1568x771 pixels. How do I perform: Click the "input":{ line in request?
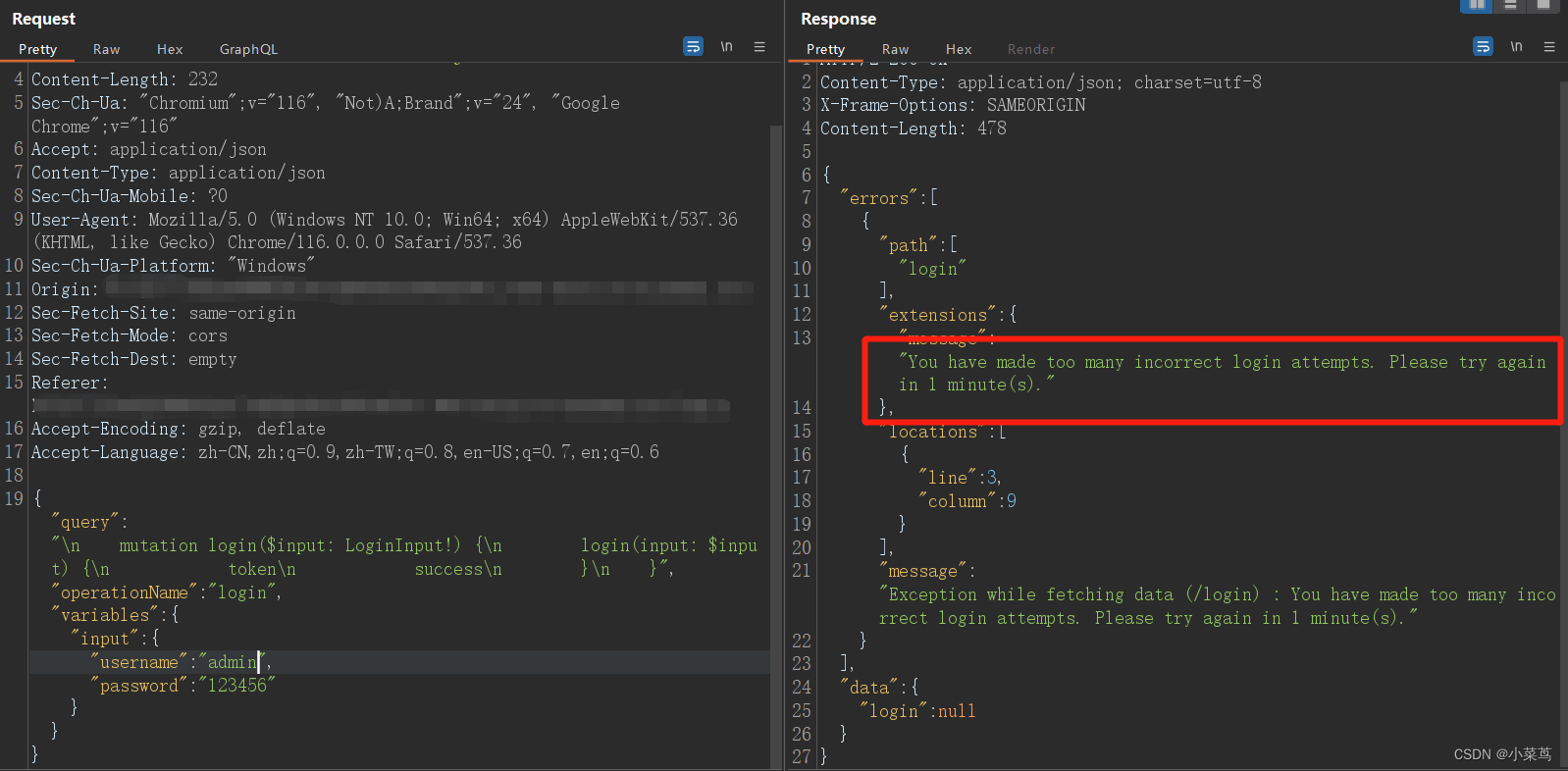click(116, 639)
